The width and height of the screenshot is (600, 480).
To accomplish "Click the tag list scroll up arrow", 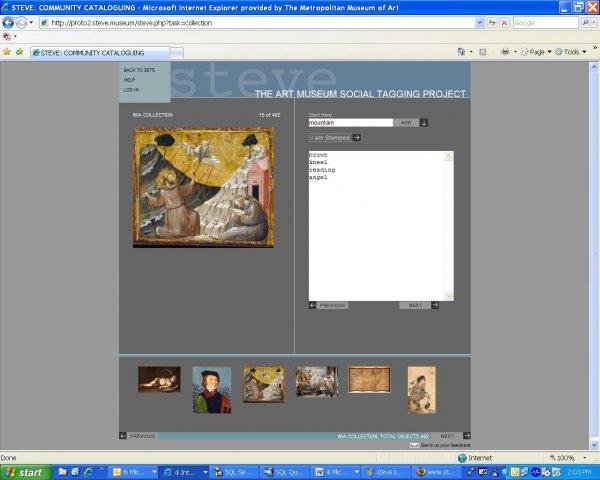I will pyautogui.click(x=449, y=156).
